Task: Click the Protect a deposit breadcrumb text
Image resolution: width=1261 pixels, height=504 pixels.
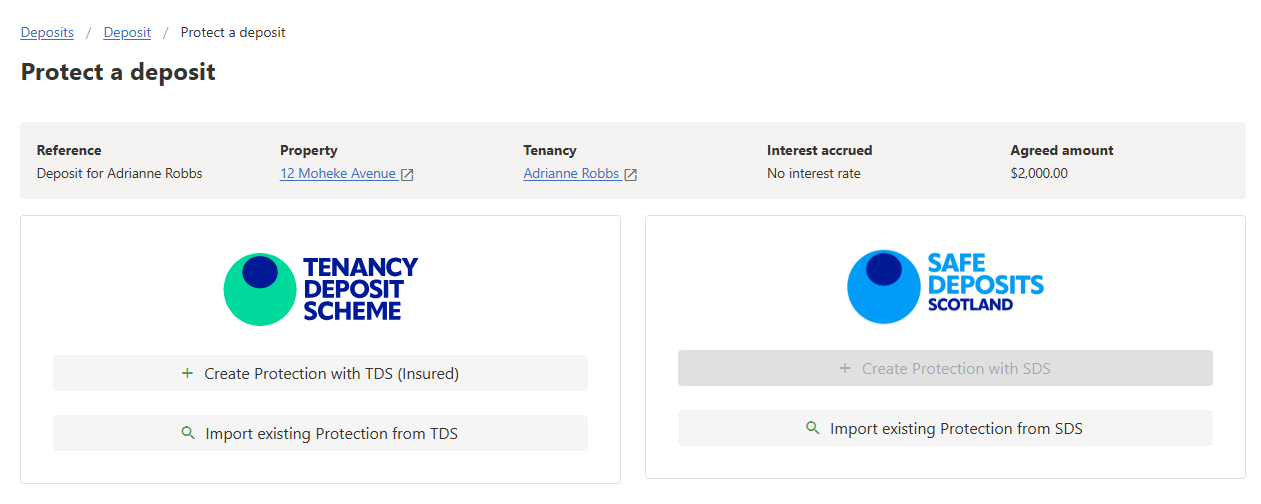Action: coord(233,32)
